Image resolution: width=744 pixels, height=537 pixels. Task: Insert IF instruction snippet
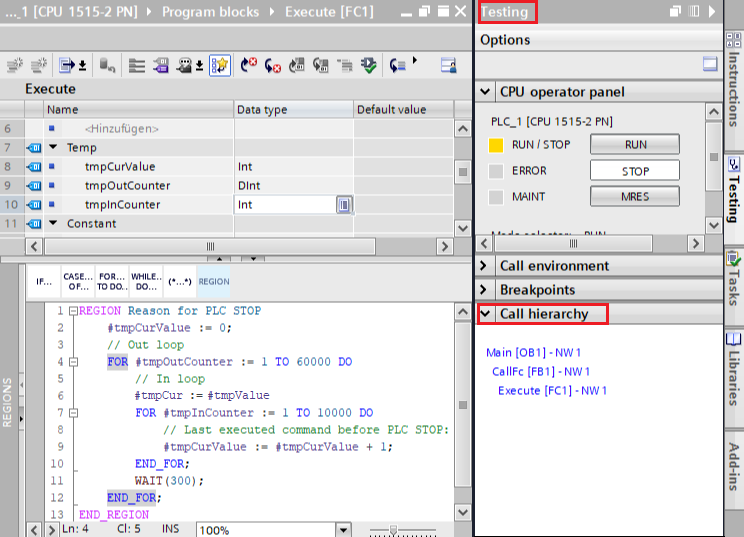click(44, 281)
